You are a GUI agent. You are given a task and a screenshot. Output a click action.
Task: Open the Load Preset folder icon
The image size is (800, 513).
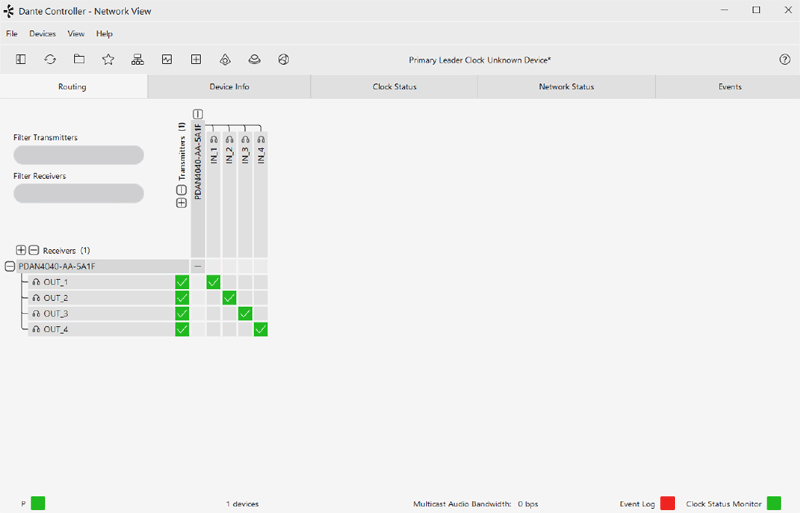point(79,60)
